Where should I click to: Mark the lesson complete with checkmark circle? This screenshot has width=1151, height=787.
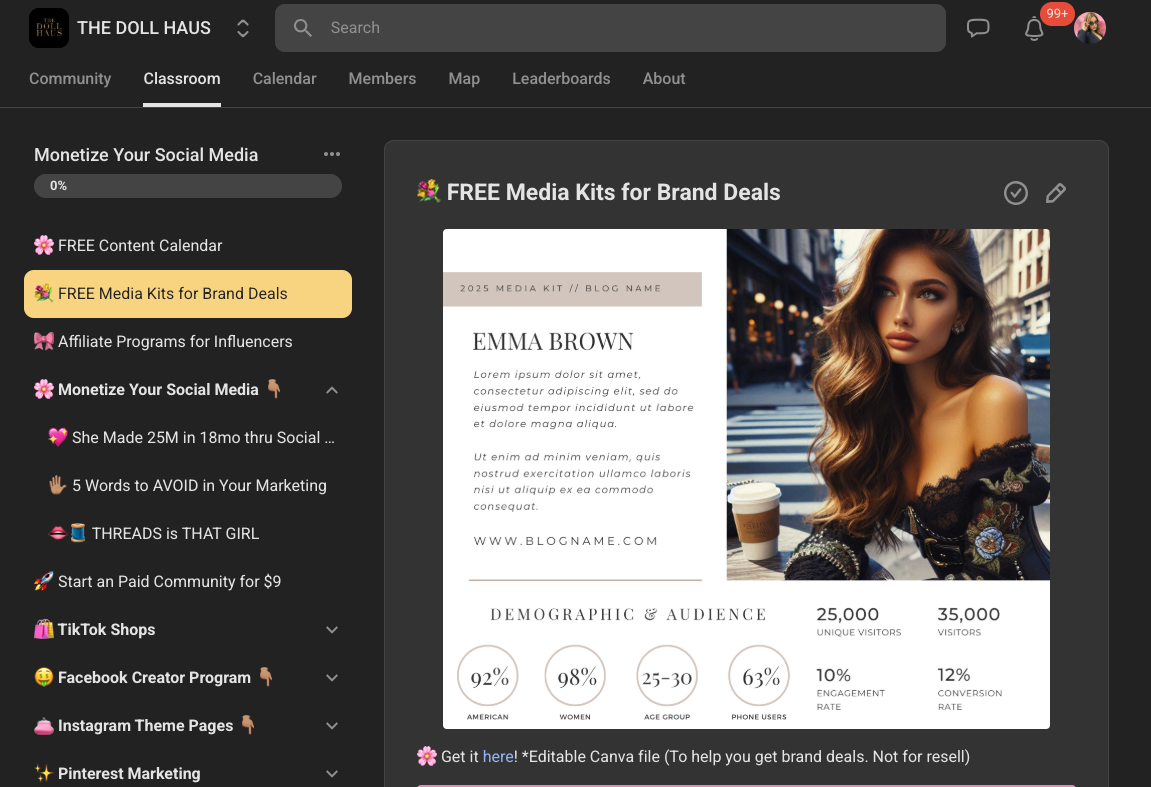click(x=1016, y=193)
